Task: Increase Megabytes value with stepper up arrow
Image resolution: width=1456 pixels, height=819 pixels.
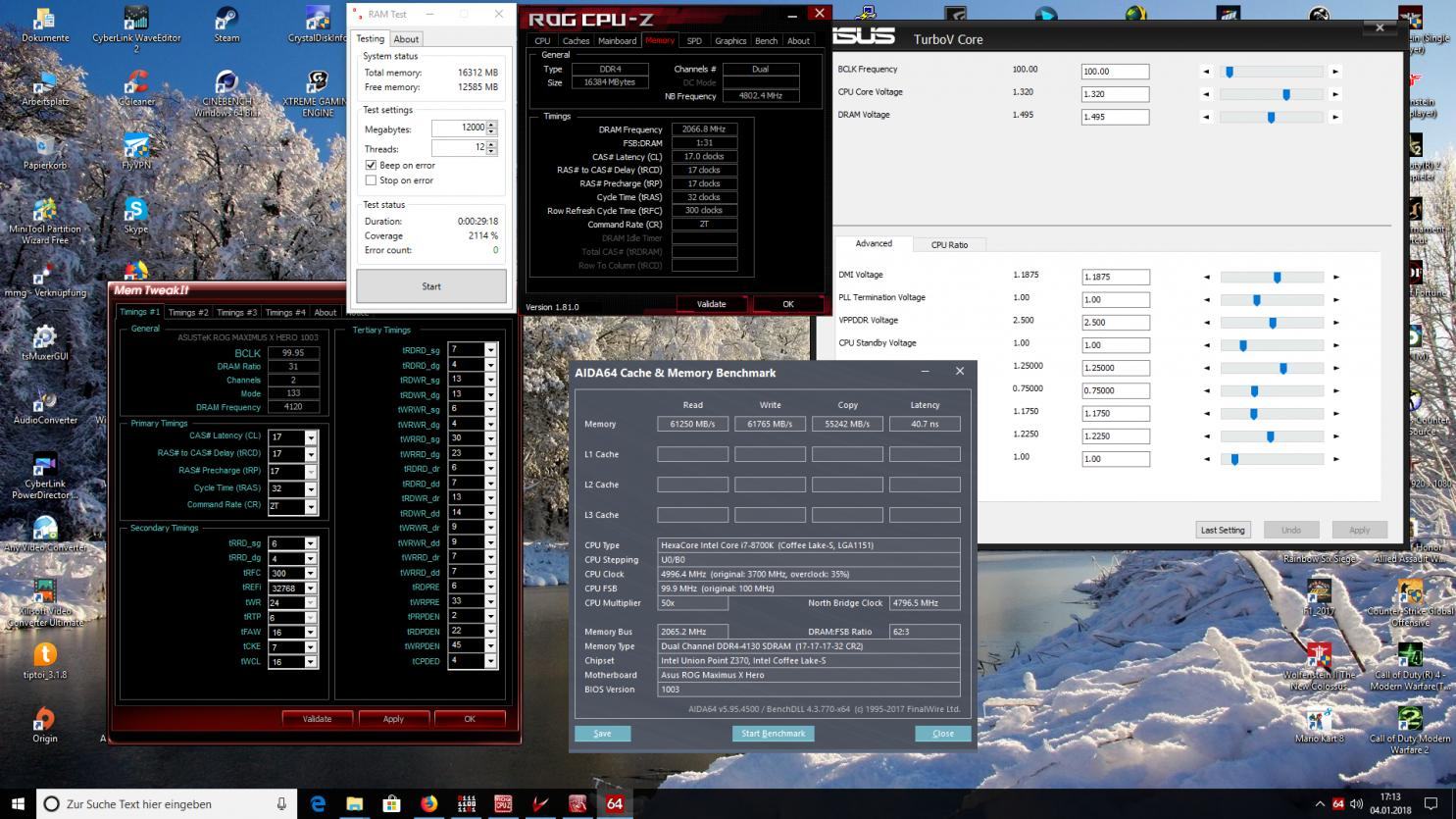Action: click(x=491, y=125)
